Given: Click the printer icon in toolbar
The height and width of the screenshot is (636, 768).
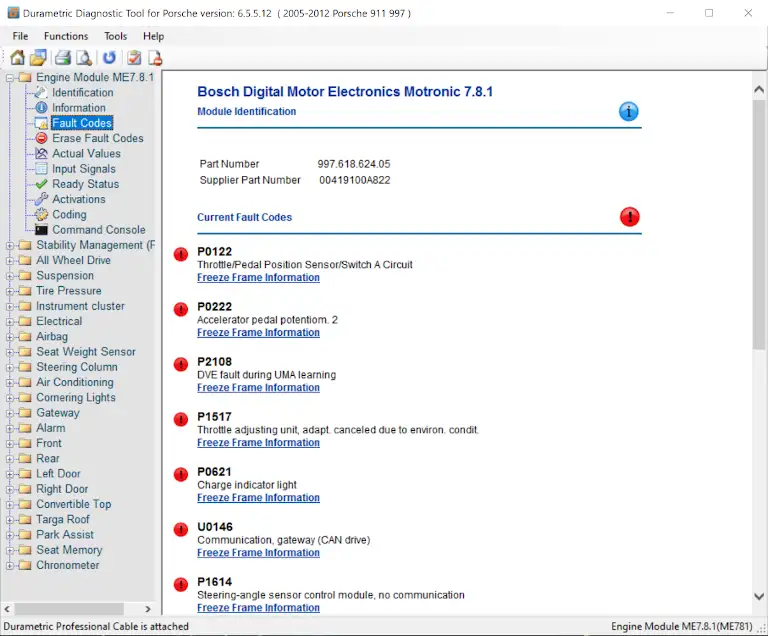Looking at the screenshot, I should [63, 58].
